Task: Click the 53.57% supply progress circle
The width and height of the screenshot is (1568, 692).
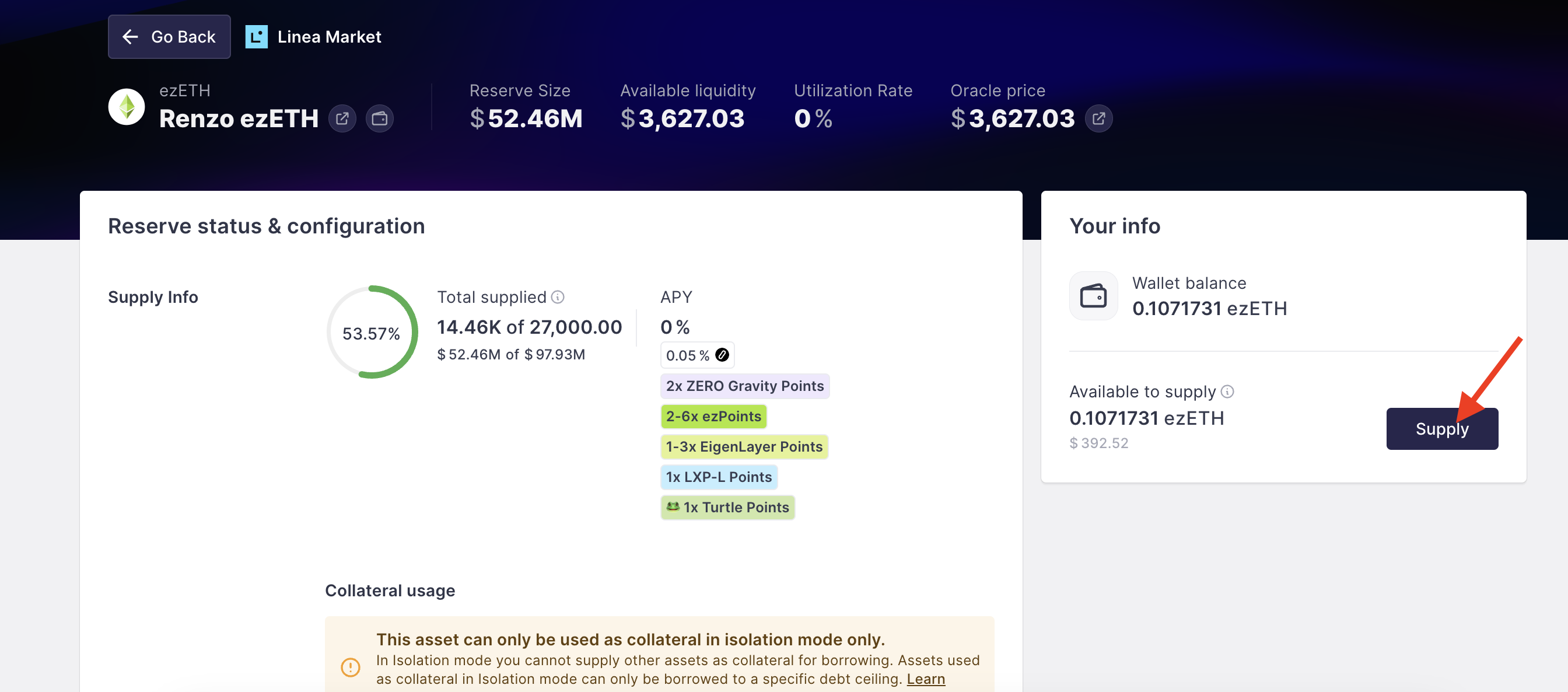Action: pyautogui.click(x=372, y=333)
